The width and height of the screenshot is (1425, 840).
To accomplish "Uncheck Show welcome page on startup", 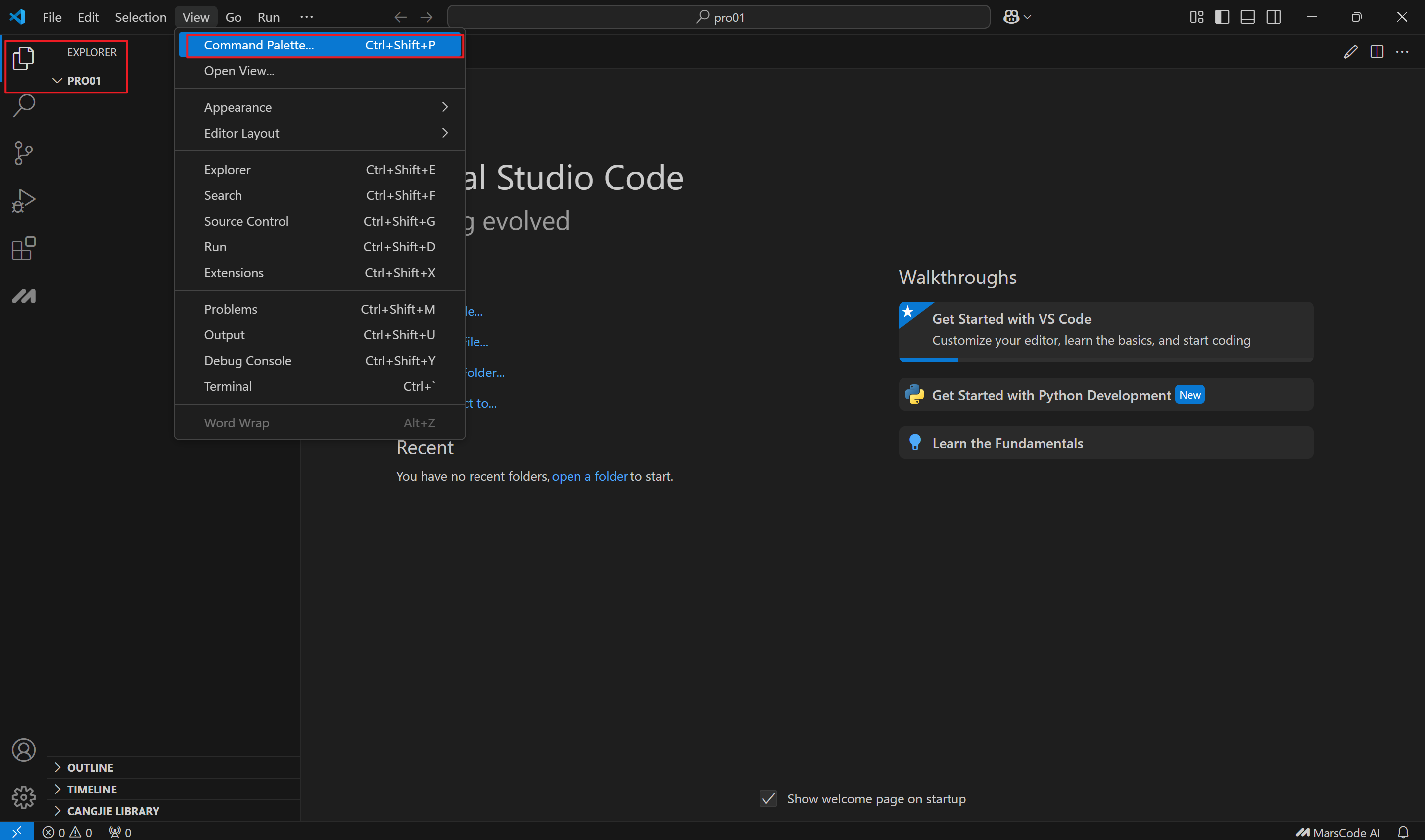I will point(768,798).
